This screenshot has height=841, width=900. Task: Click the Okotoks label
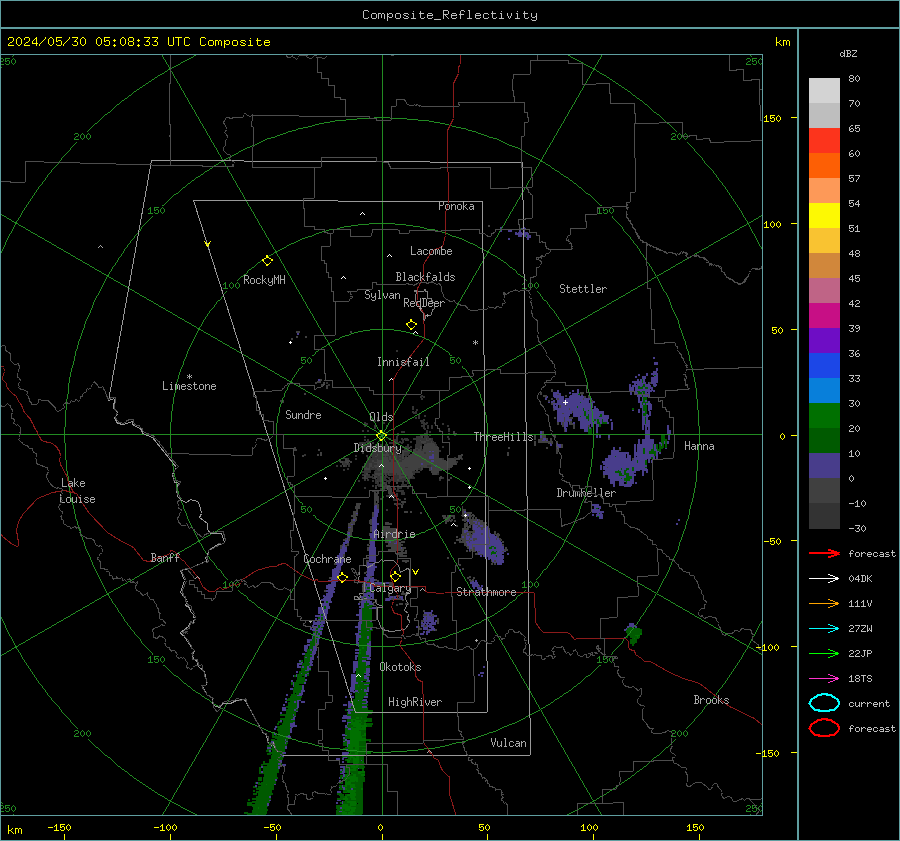click(400, 667)
